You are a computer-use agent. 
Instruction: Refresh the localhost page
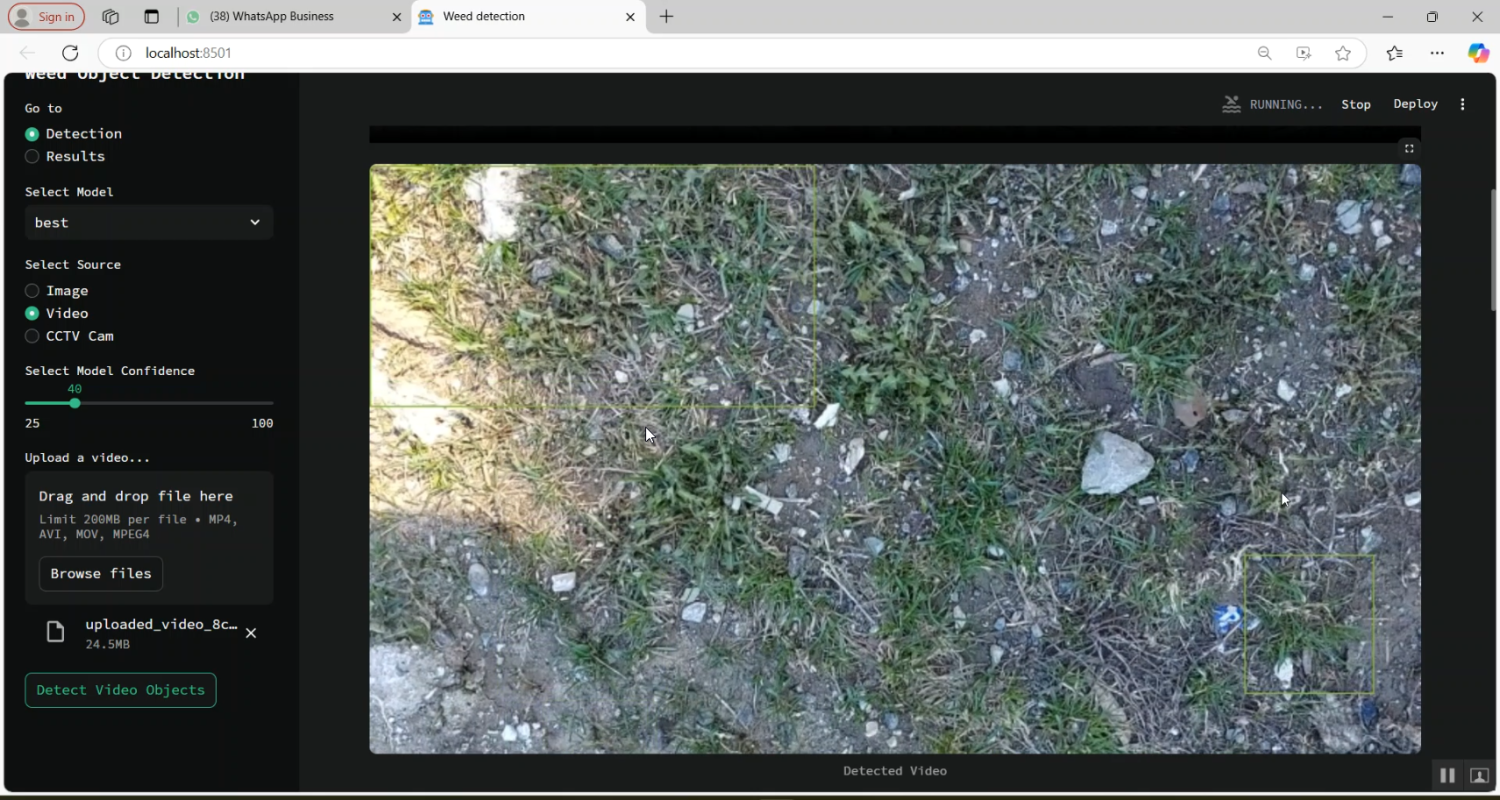click(70, 53)
